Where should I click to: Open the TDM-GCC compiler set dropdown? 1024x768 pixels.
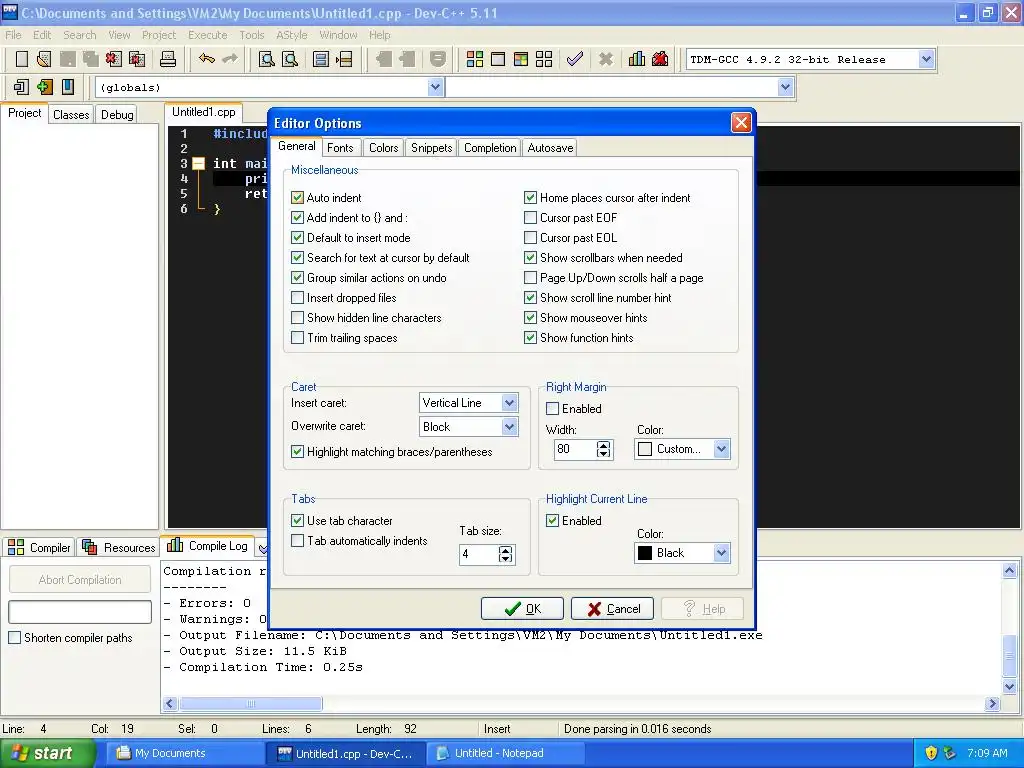coord(926,59)
